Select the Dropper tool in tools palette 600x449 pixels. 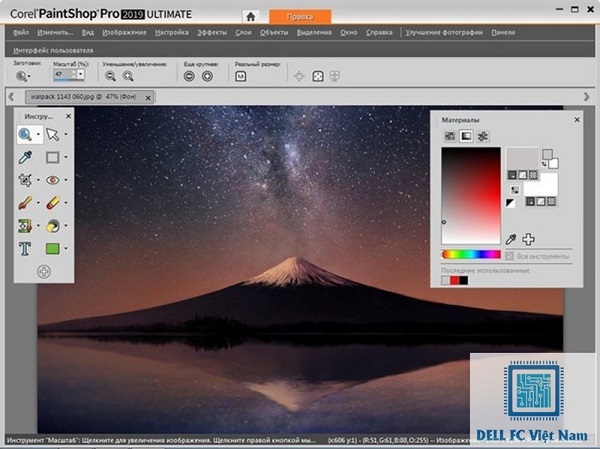(x=25, y=157)
